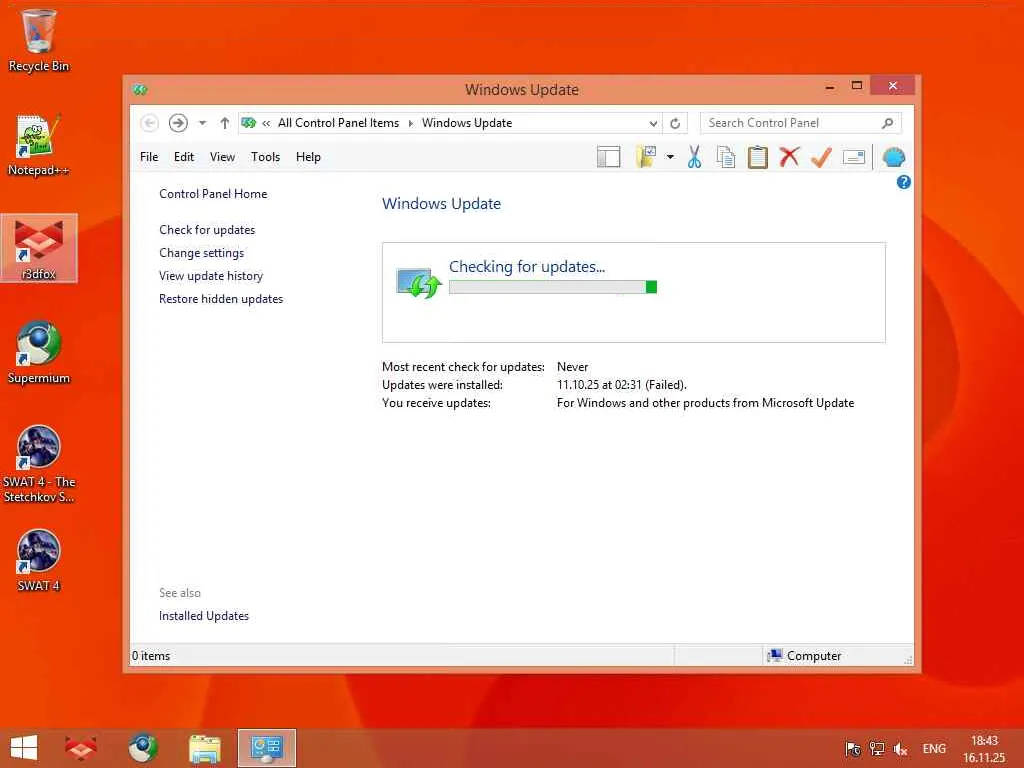The height and width of the screenshot is (768, 1024).
Task: Click the Control Panel taskbar button
Action: pyautogui.click(x=266, y=748)
